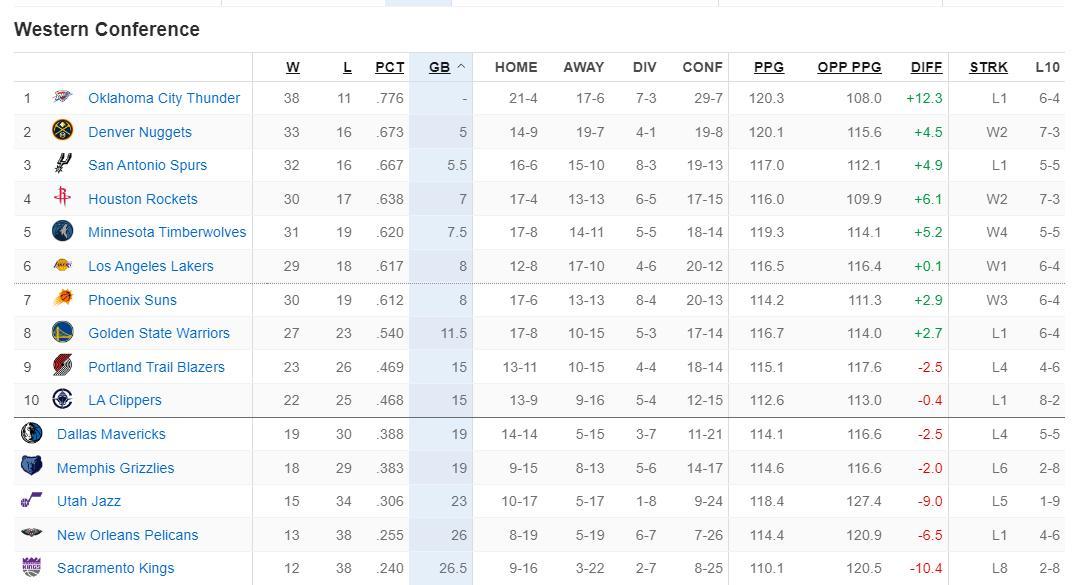Click the Sacramento Kings logo icon
1074x585 pixels.
point(31,568)
